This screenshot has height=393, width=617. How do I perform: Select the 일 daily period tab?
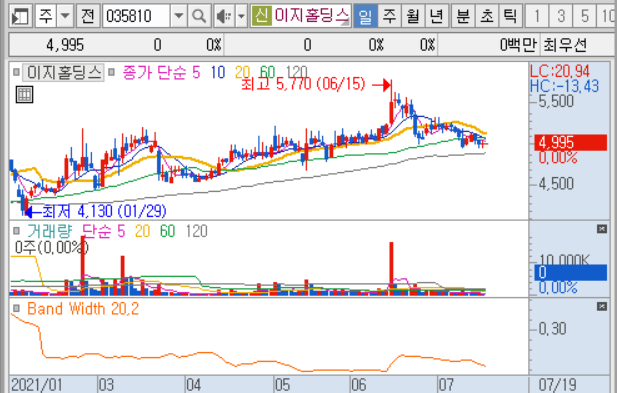[365, 16]
